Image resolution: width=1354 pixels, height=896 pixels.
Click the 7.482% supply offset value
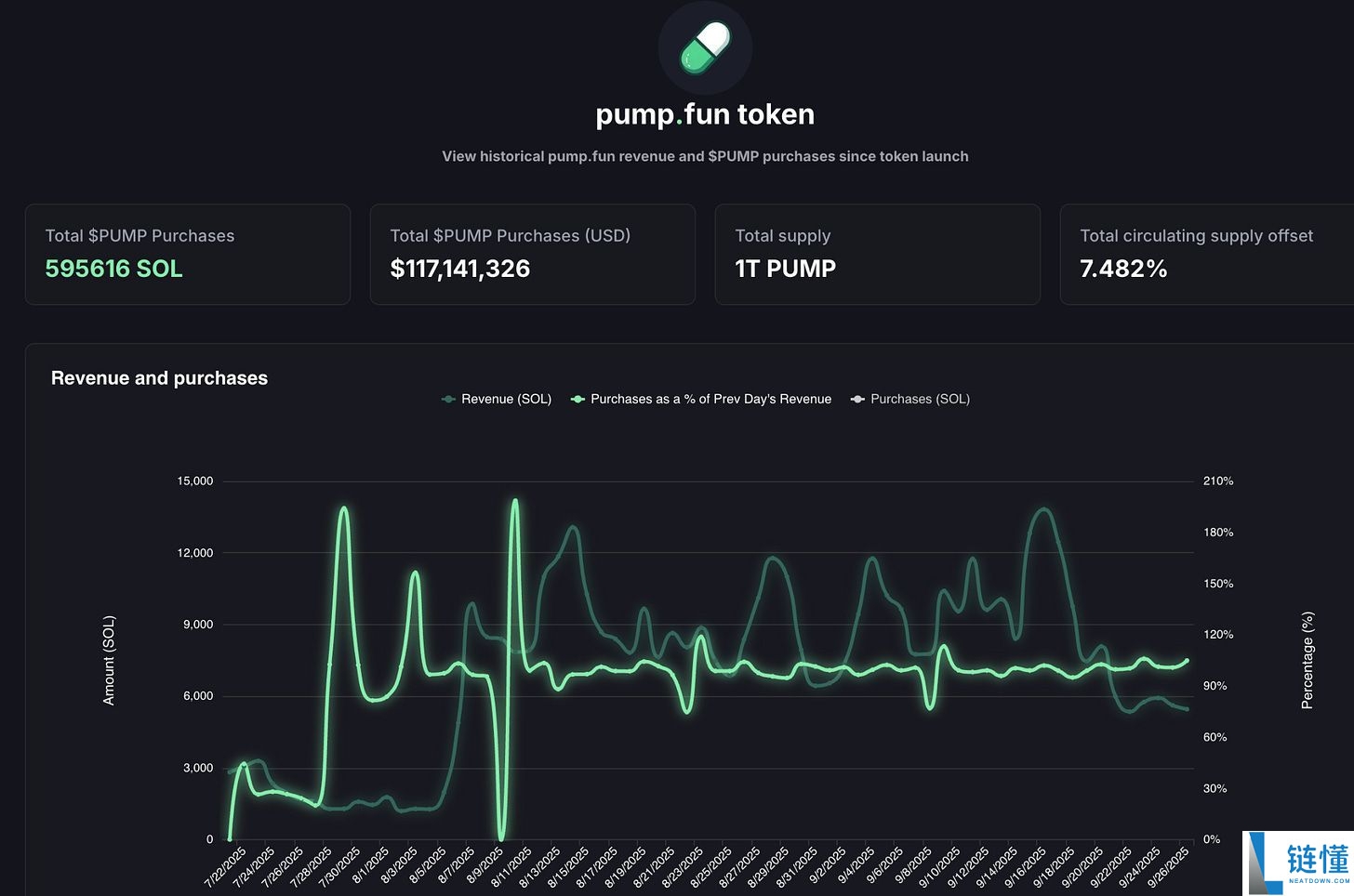point(1123,269)
